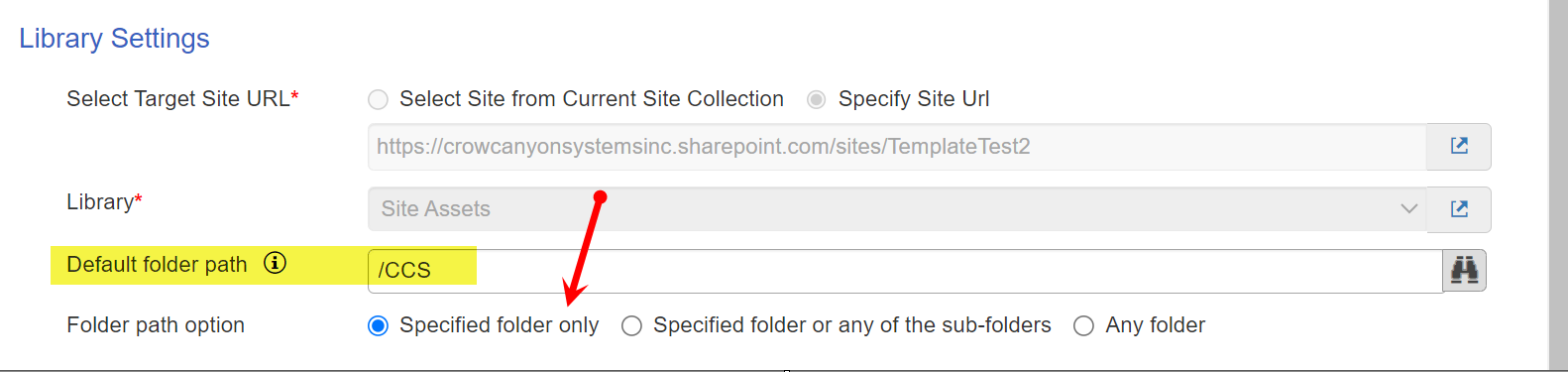This screenshot has height=372, width=1568.
Task: Click the site URL text field
Action: pos(898,147)
